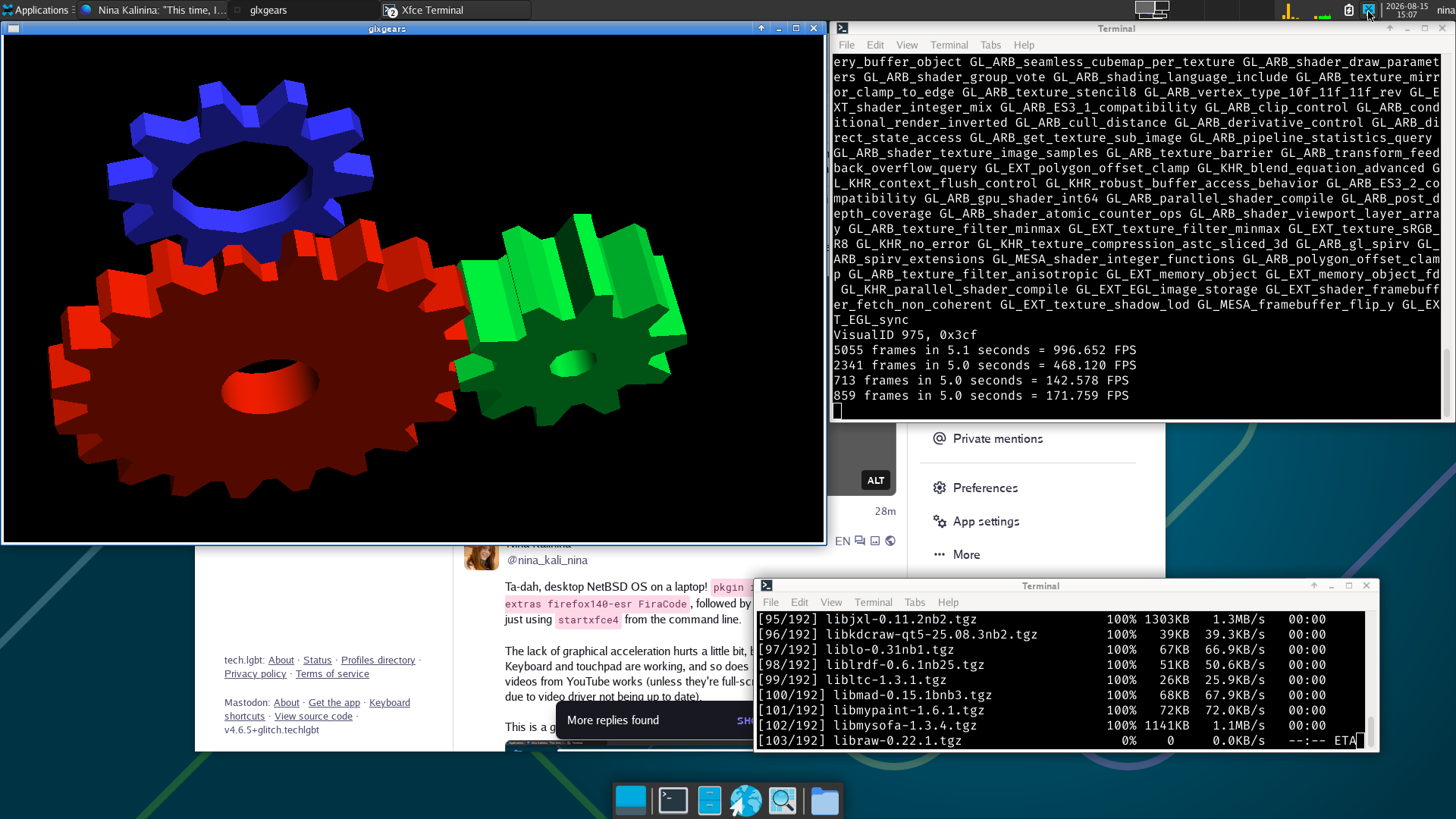Open Private mentions in Mastodon sidebar
Image resolution: width=1456 pixels, height=819 pixels.
988,438
